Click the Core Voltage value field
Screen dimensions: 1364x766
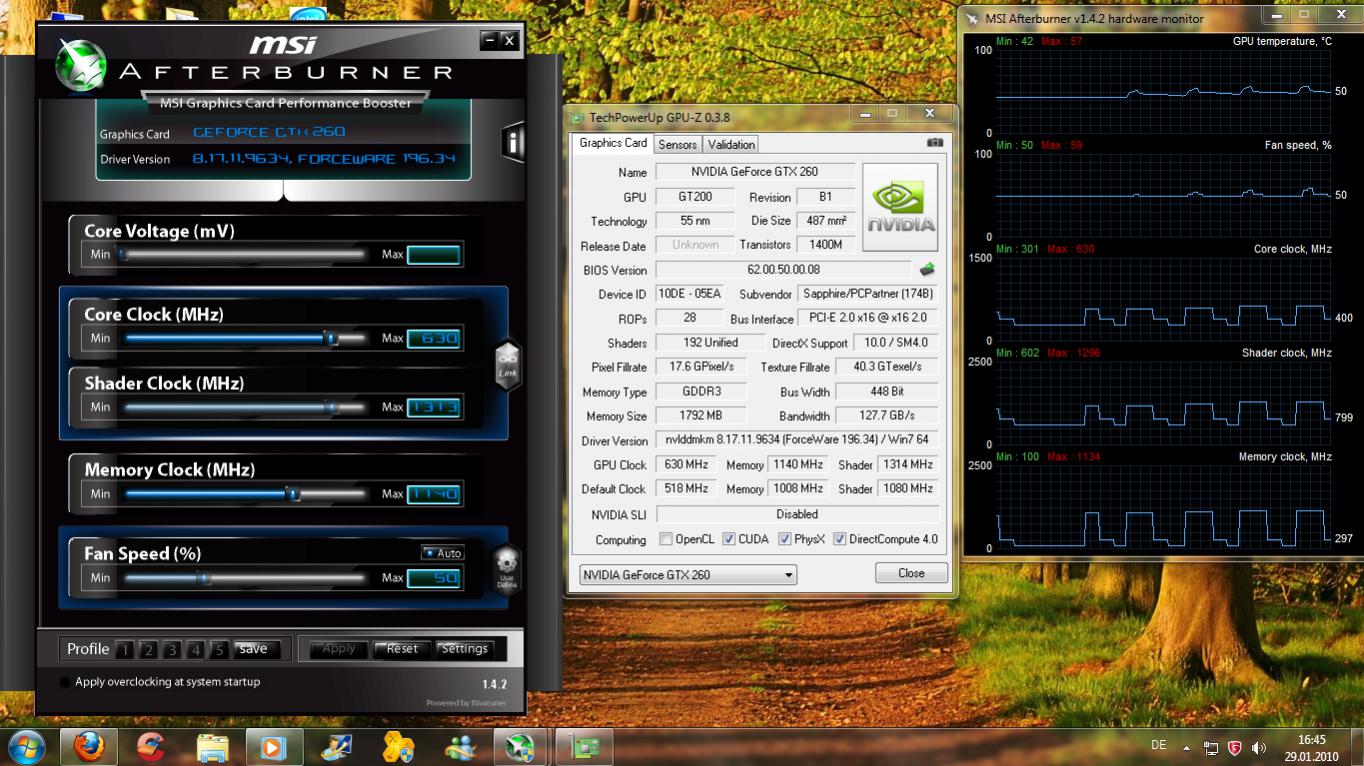coord(434,255)
